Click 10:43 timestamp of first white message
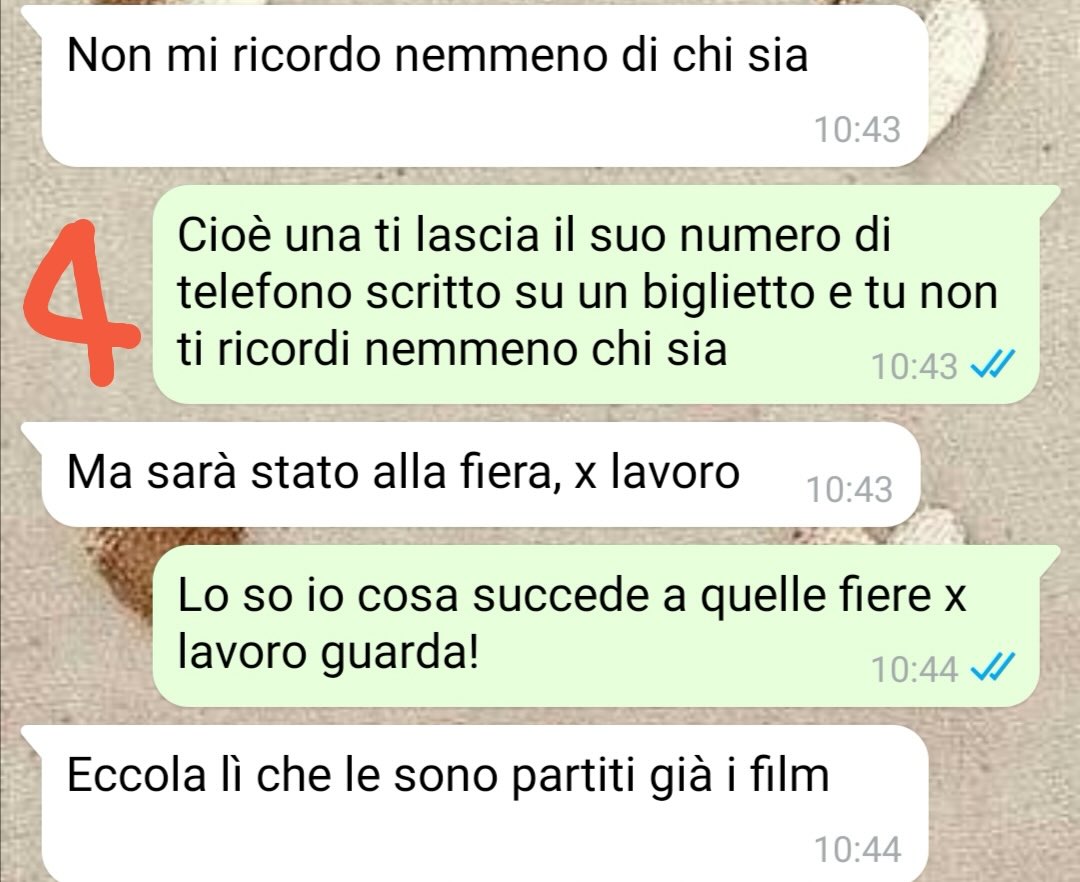The width and height of the screenshot is (1080, 882). [858, 129]
